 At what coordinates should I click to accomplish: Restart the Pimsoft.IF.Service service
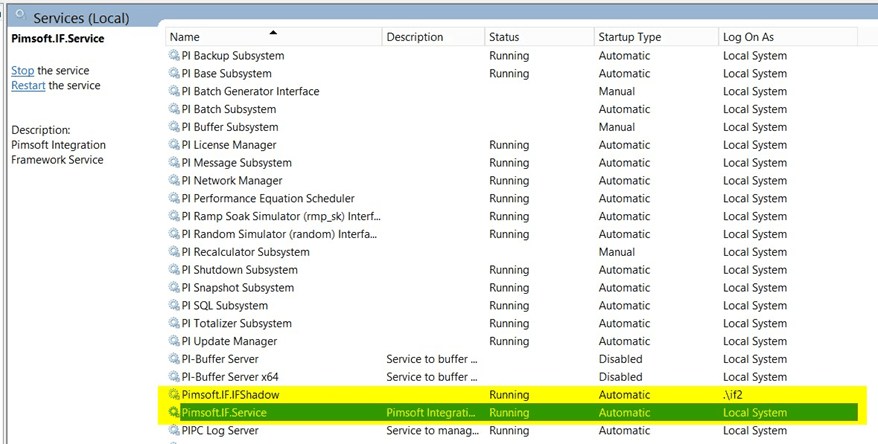(x=28, y=86)
